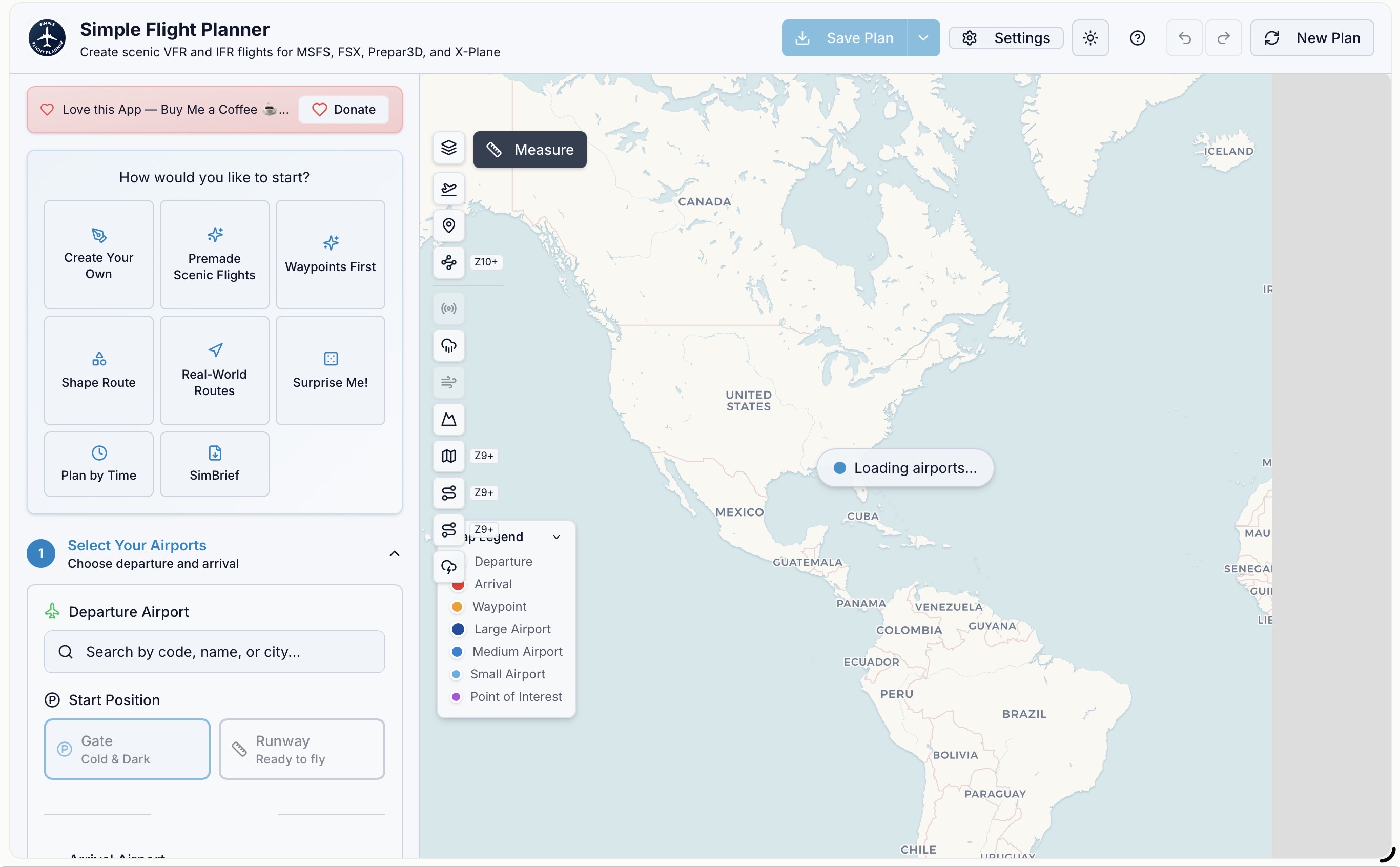The width and height of the screenshot is (1400, 867).
Task: Toggle the rain cloud weather icon
Action: tap(448, 345)
